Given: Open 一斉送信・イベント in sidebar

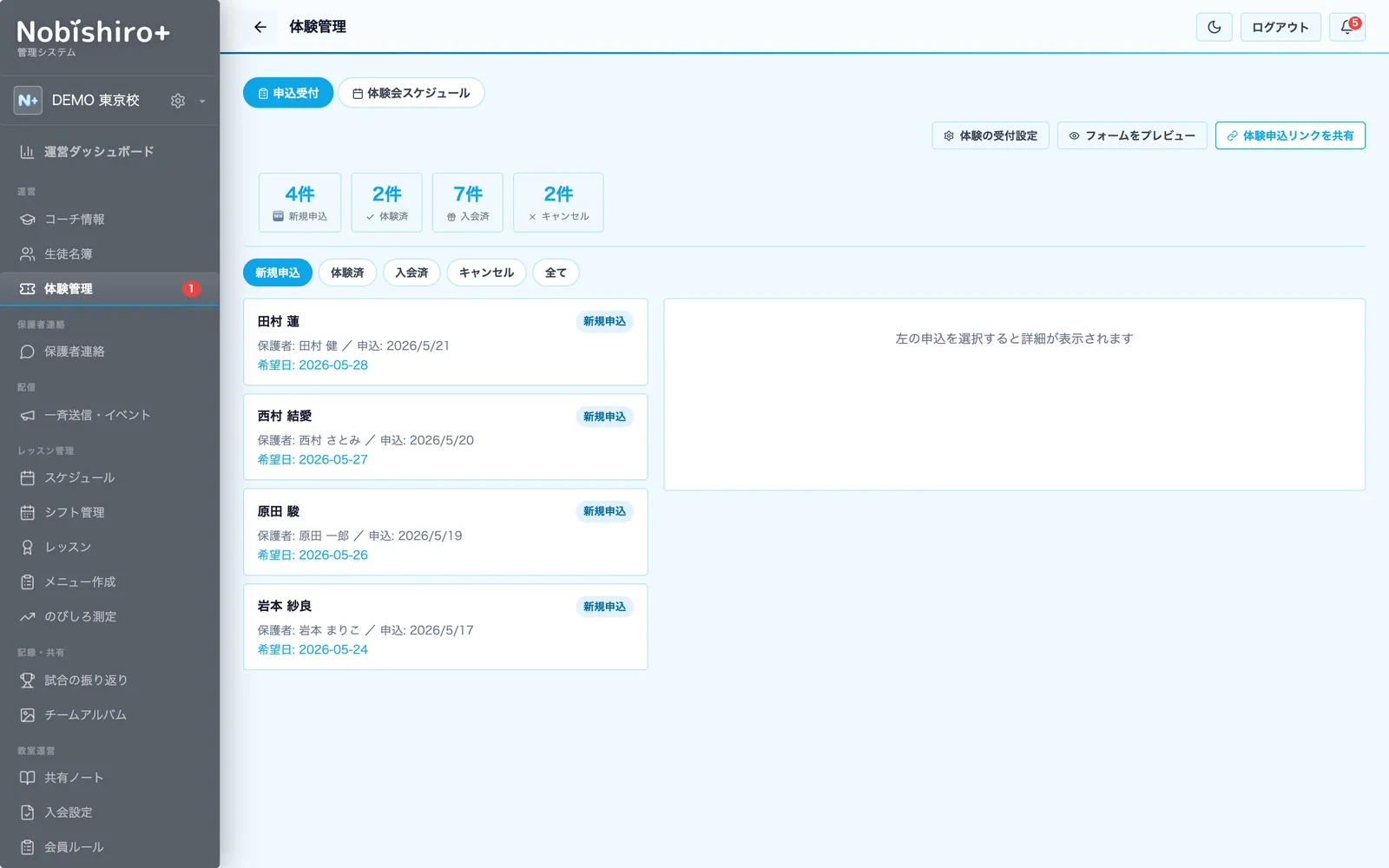Looking at the screenshot, I should [109, 415].
